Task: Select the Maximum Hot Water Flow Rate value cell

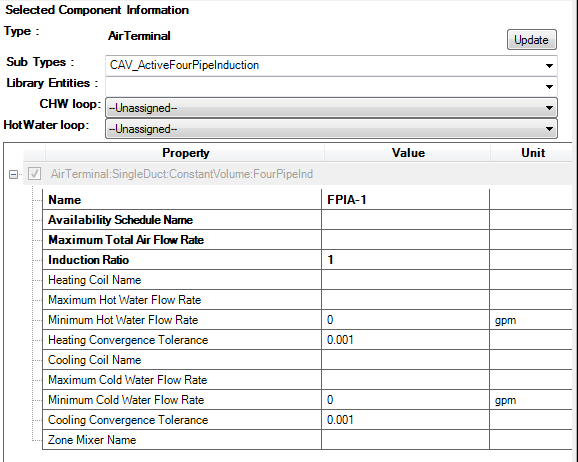Action: click(405, 300)
